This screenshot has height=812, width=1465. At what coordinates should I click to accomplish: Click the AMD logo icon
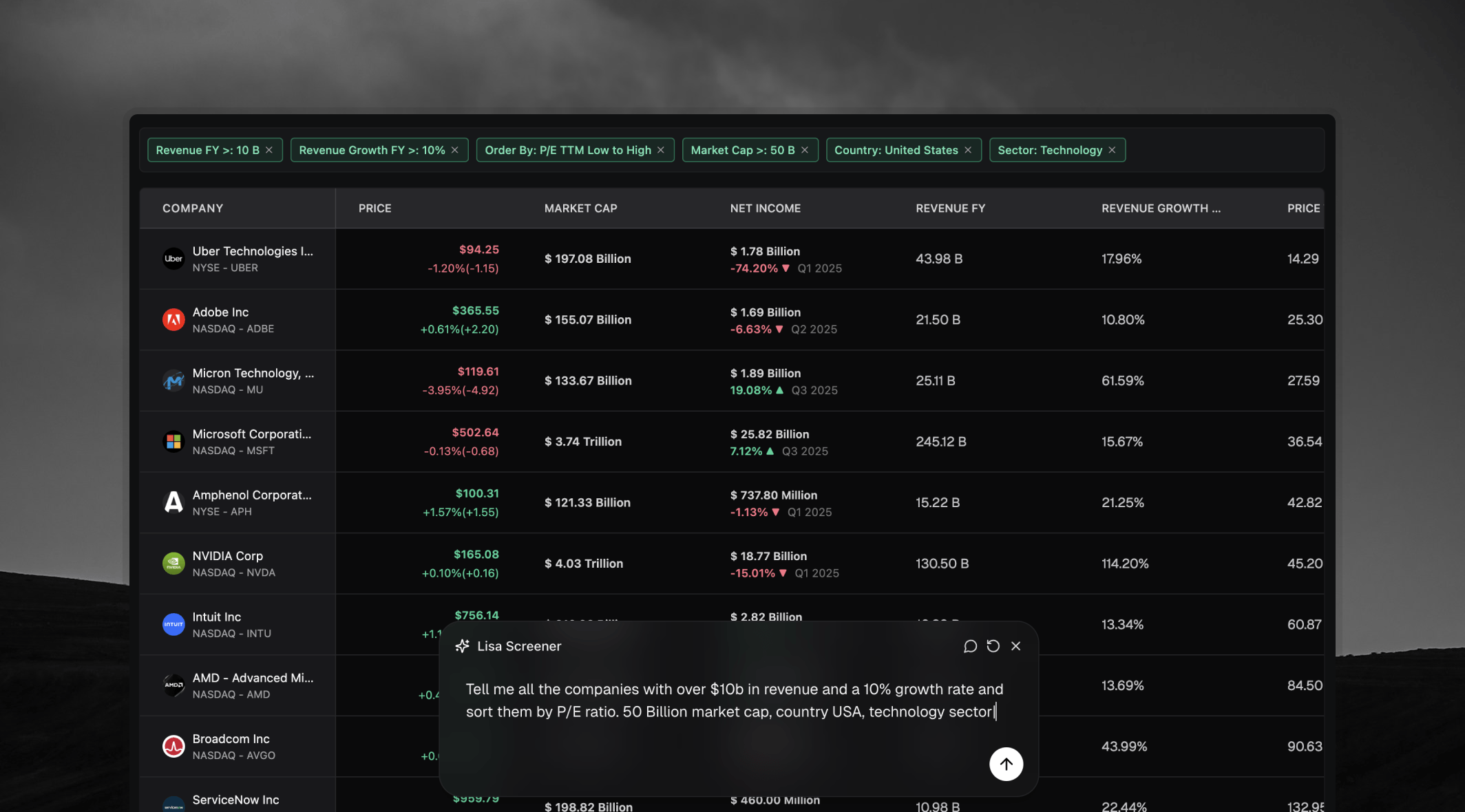point(173,685)
